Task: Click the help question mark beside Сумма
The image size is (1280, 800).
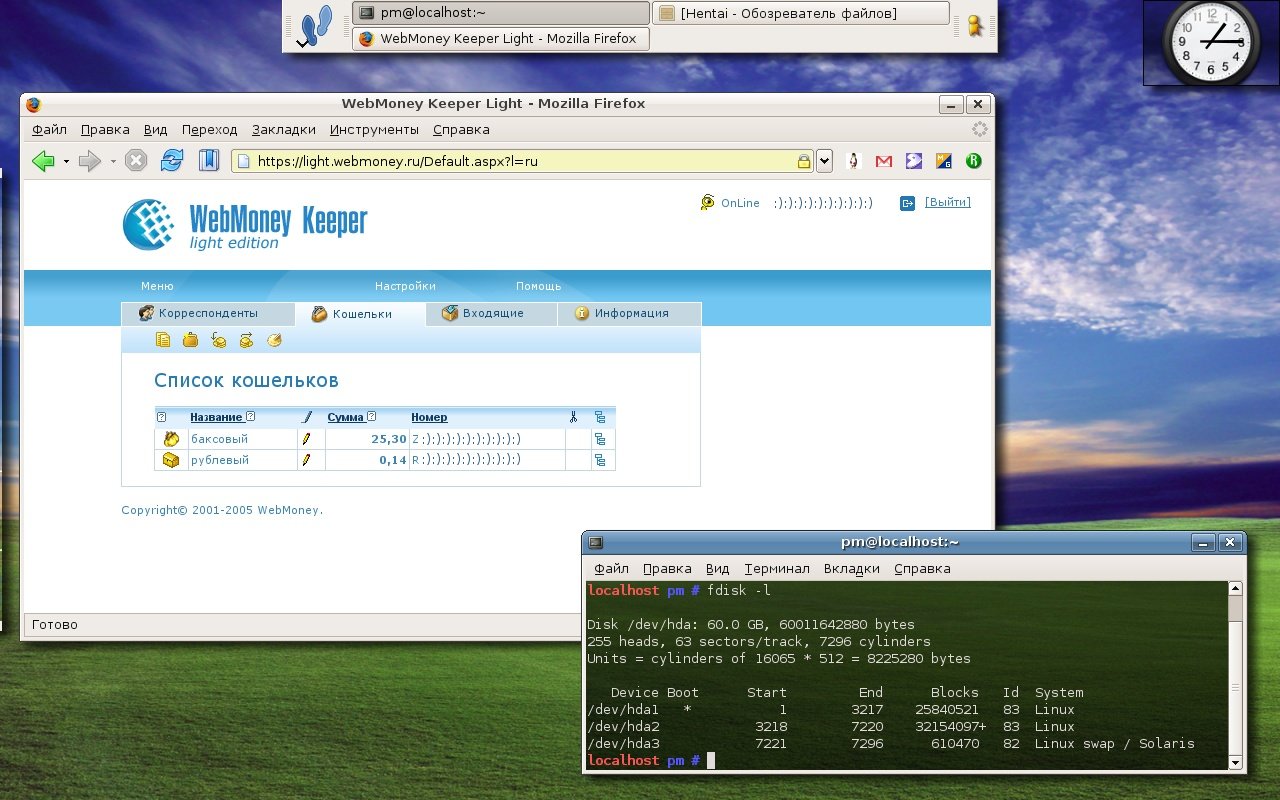Action: (x=371, y=417)
